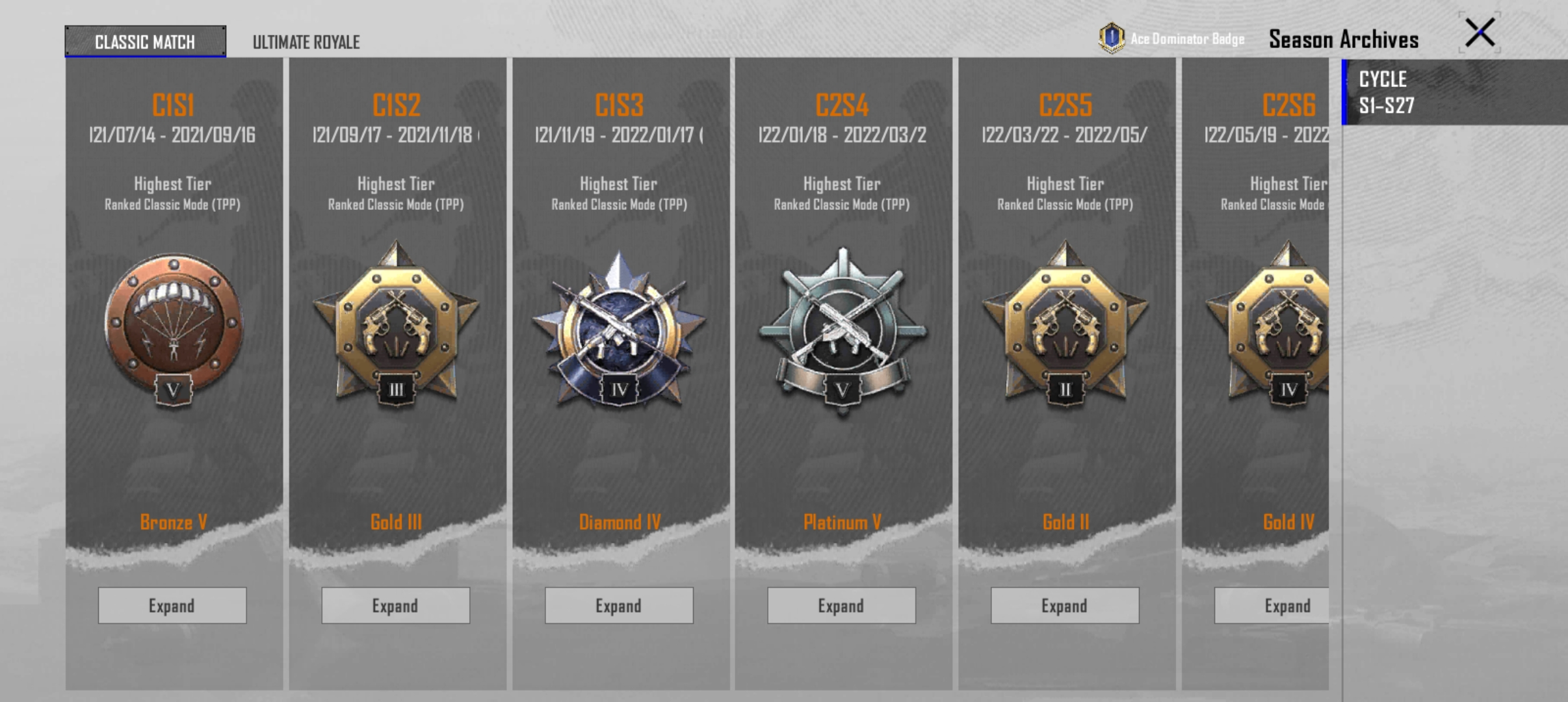Click the C2S4 season title
The image size is (1568, 702).
click(843, 105)
